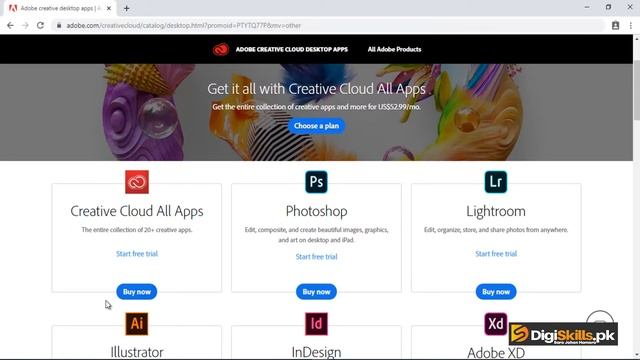Open a new tab with plus button

[x=127, y=8]
